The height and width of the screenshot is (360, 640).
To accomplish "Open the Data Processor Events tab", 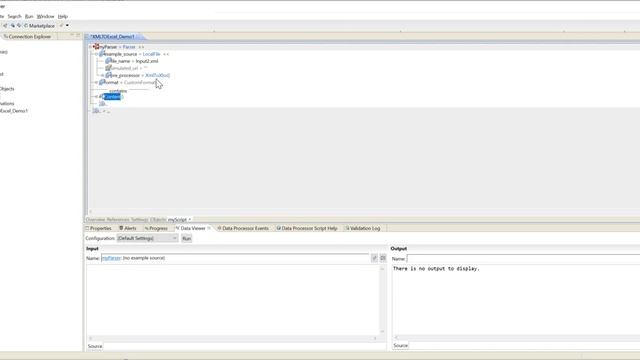I will (243, 228).
